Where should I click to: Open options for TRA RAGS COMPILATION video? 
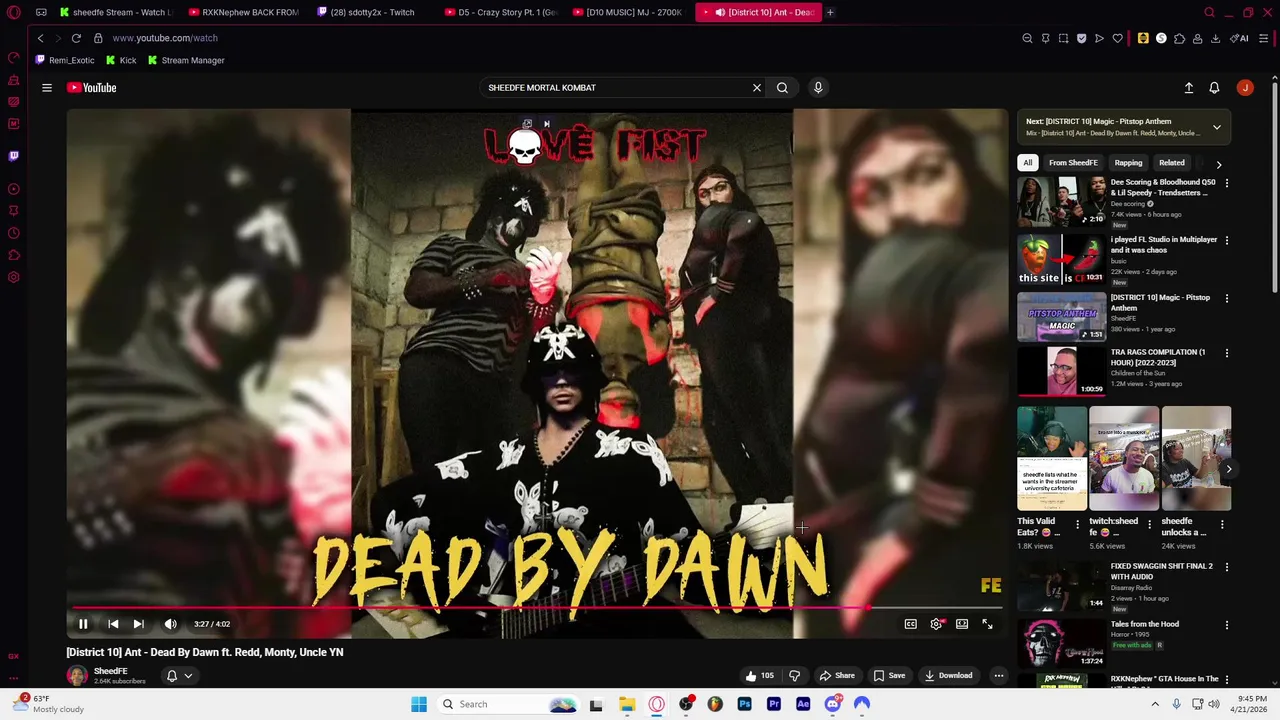tap(1227, 353)
